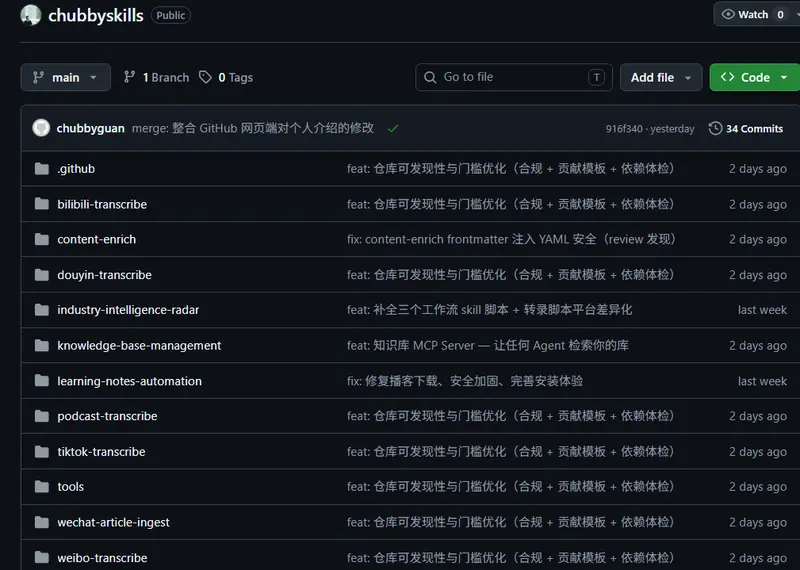Click the branch icon beside 1 Branch
The image size is (800, 570).
point(130,77)
